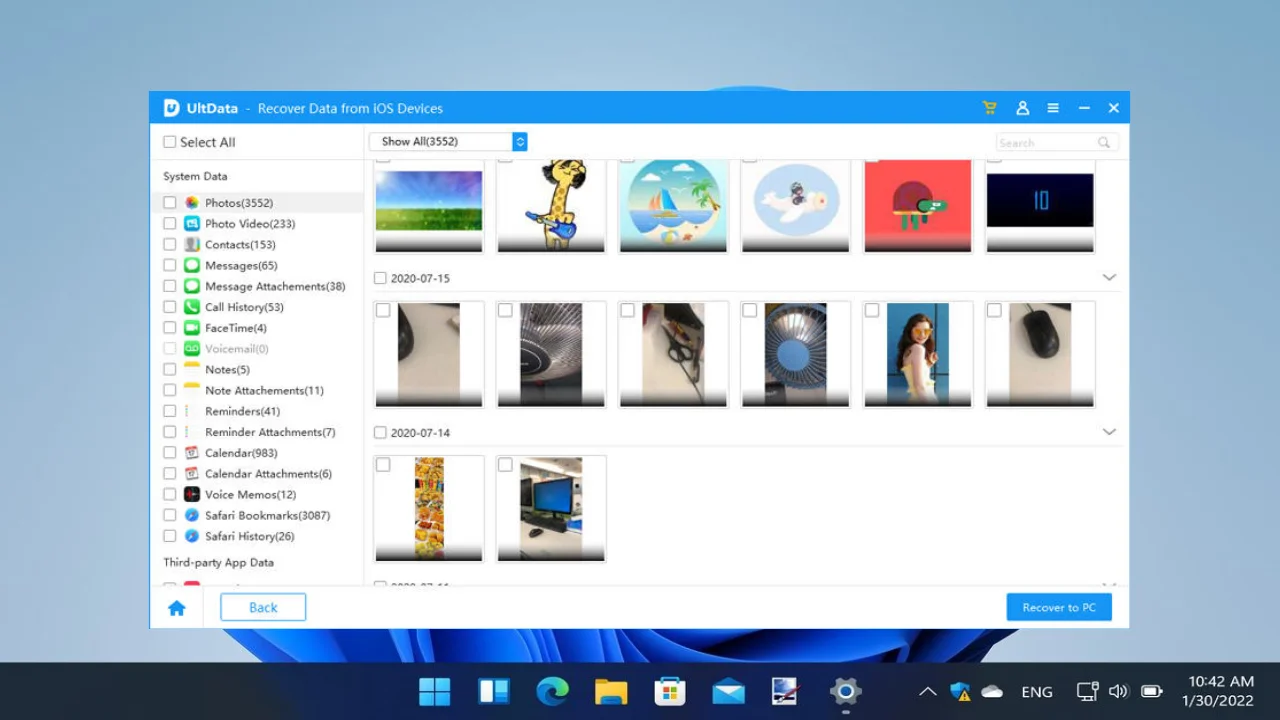Open the user account icon
1280x720 pixels.
point(1022,108)
